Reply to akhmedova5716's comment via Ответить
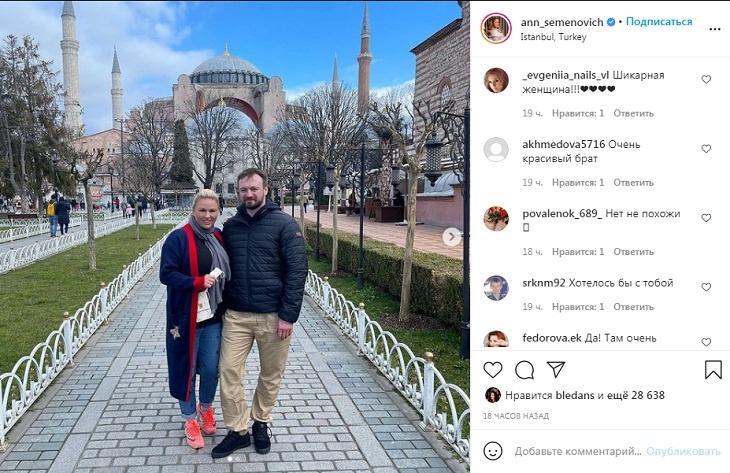The height and width of the screenshot is (473, 730). tap(633, 182)
